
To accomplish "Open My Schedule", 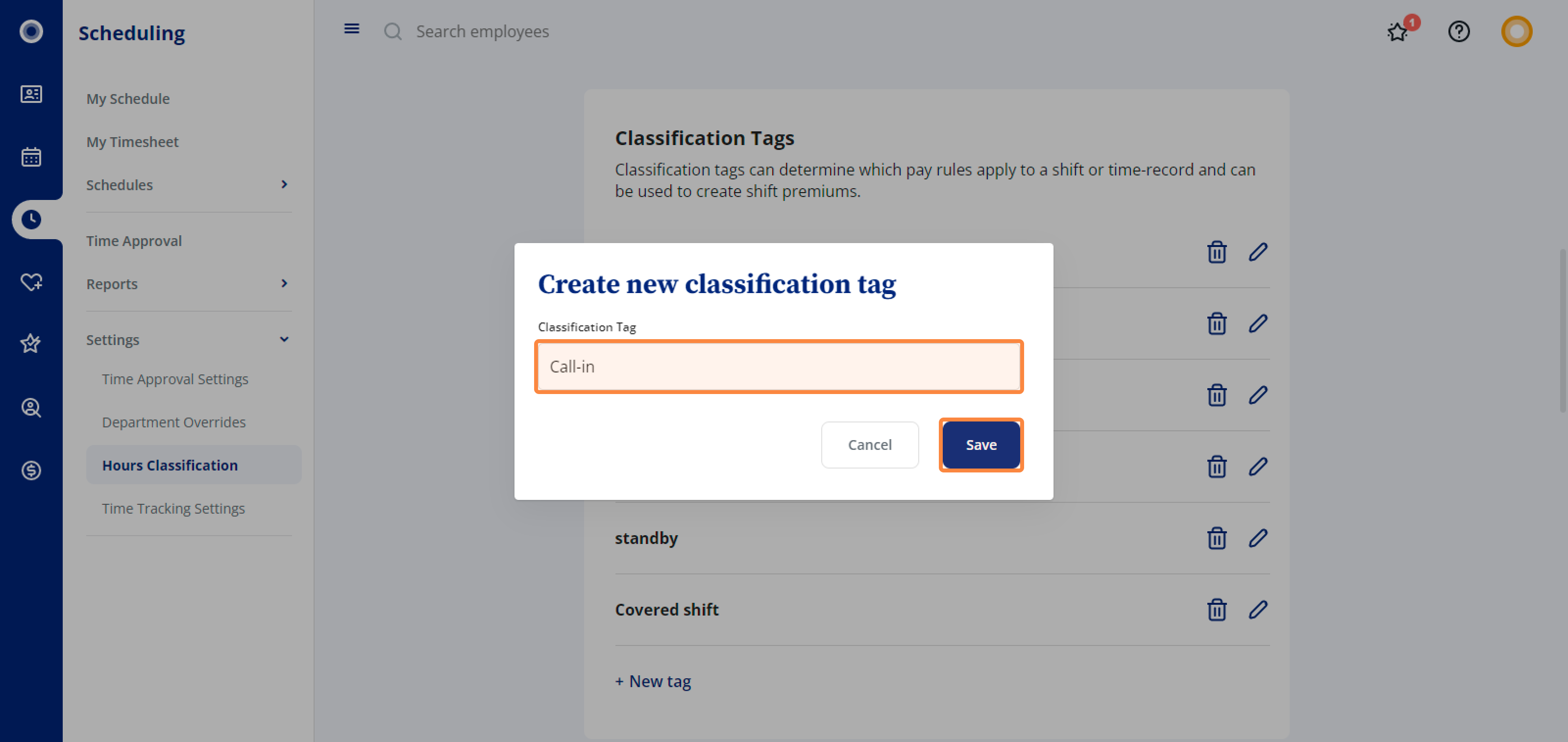I will tap(128, 99).
